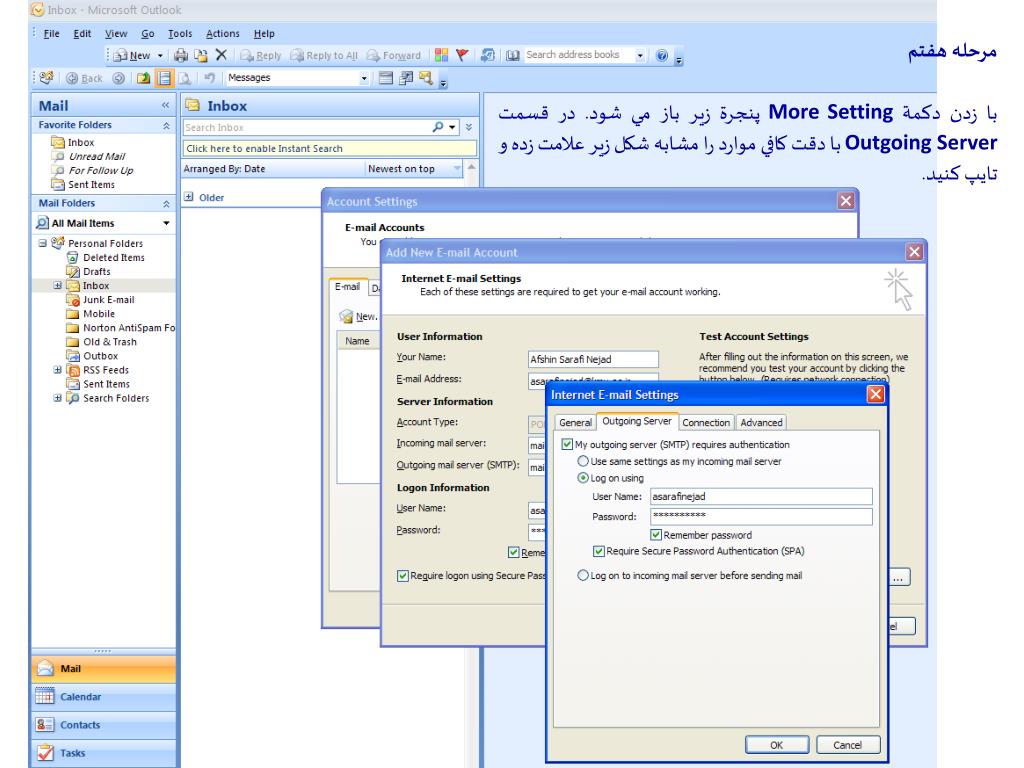Image resolution: width=1024 pixels, height=768 pixels.
Task: Open the Tasks navigation pane button
Action: [x=103, y=753]
